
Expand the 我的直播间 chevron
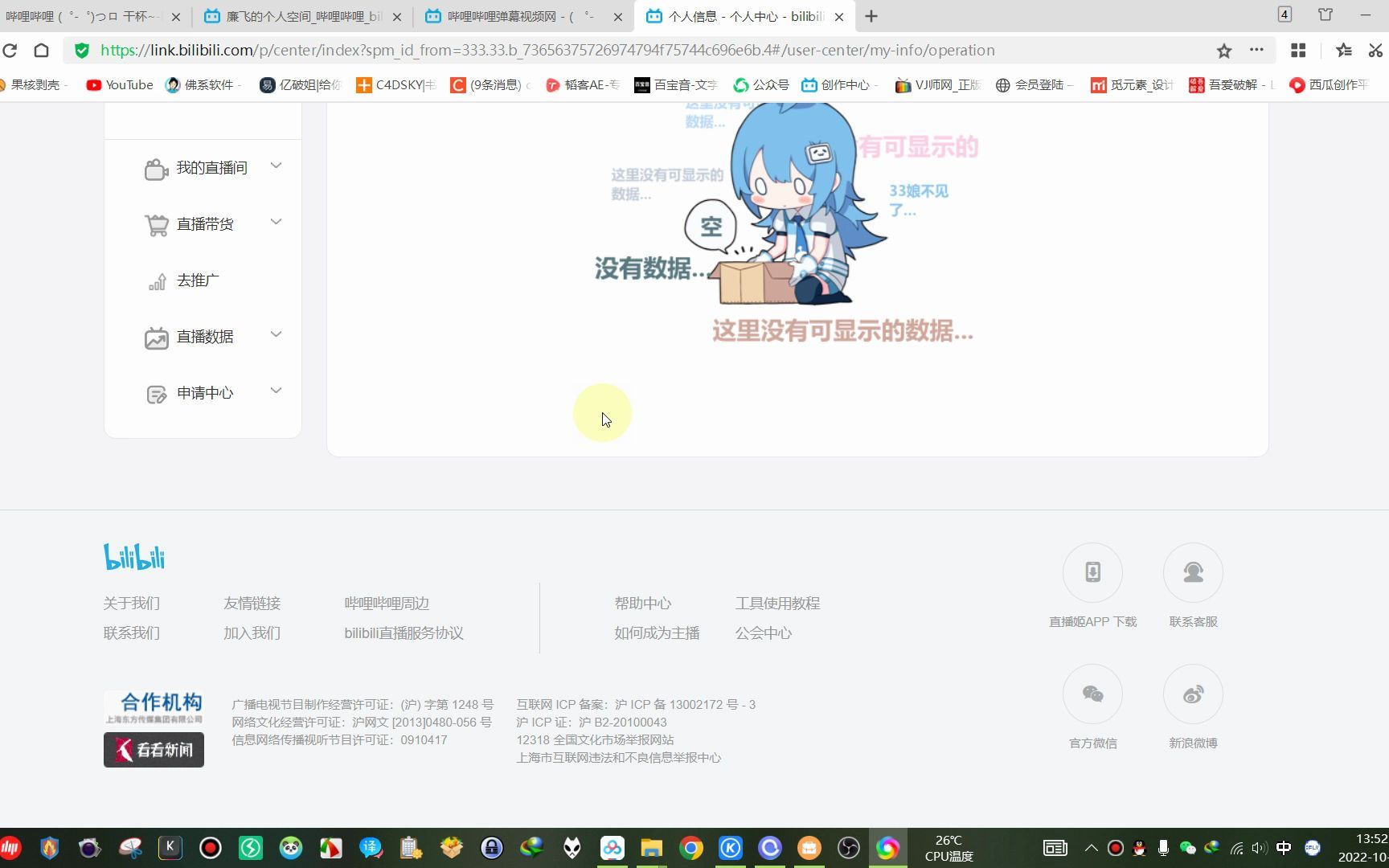click(x=276, y=166)
